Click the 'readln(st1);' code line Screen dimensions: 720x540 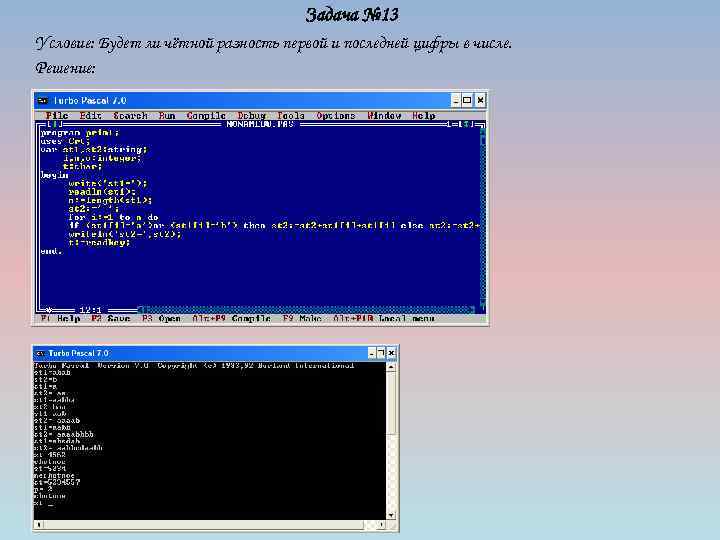pos(102,192)
